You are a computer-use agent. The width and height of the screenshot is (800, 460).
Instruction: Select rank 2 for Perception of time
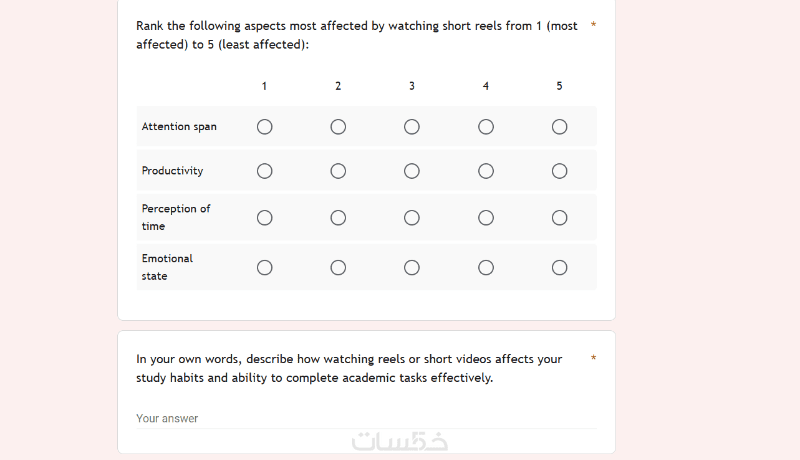pyautogui.click(x=338, y=217)
